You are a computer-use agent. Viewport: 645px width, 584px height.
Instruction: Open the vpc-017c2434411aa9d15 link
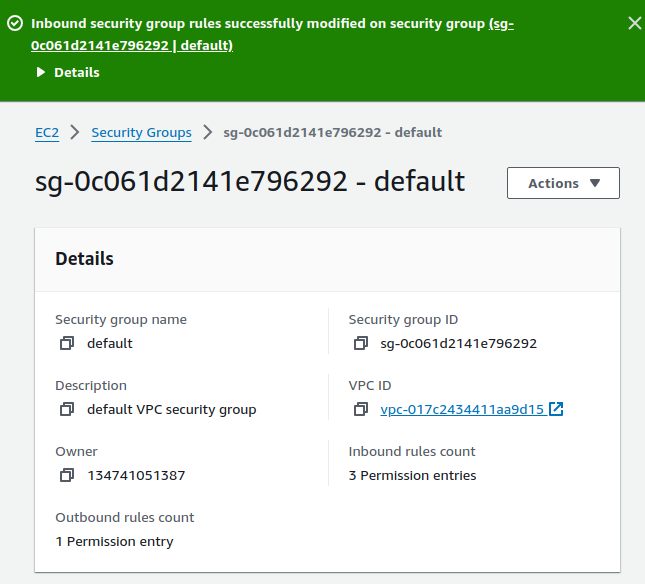click(x=461, y=409)
